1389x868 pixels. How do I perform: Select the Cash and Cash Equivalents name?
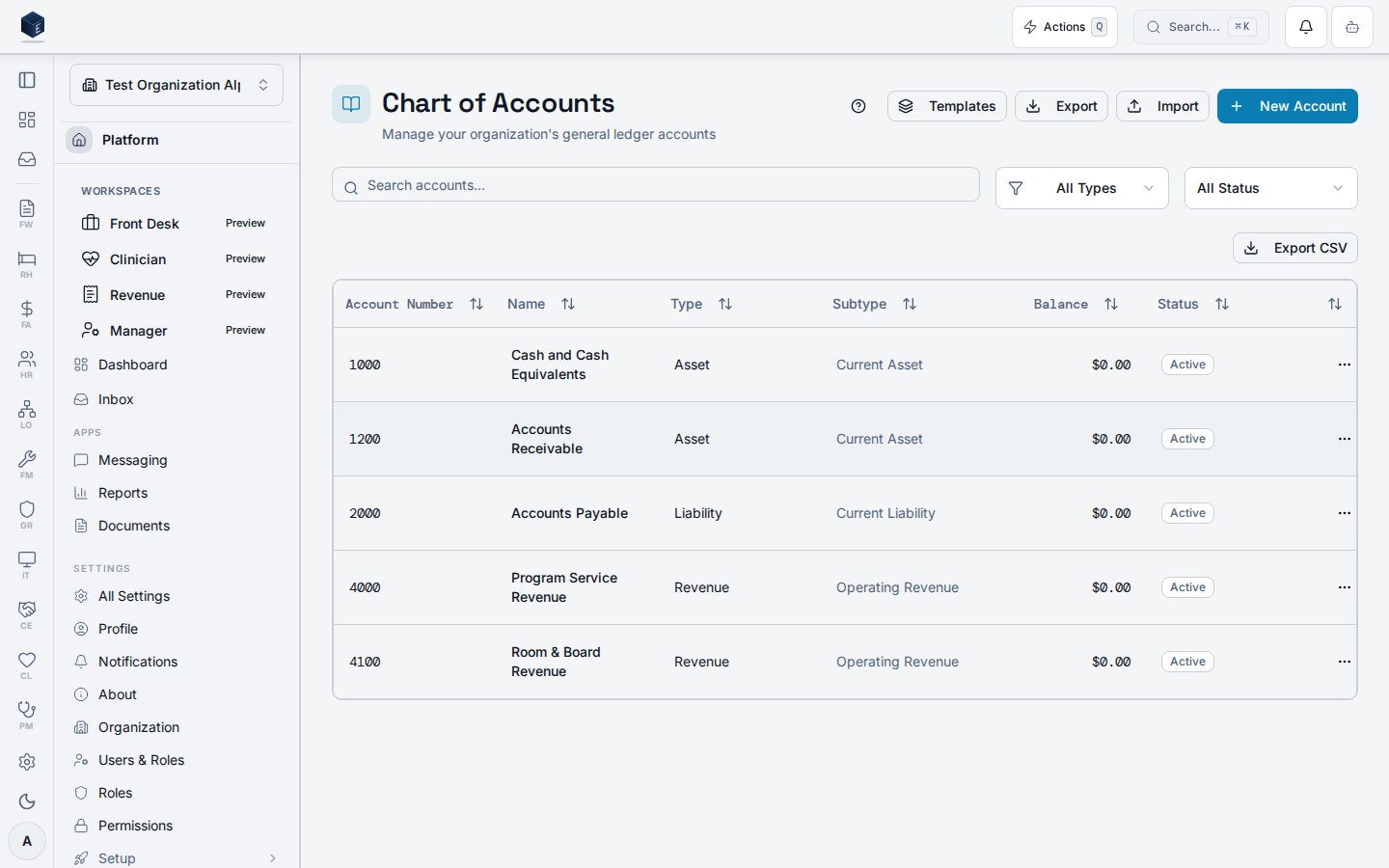pos(560,365)
